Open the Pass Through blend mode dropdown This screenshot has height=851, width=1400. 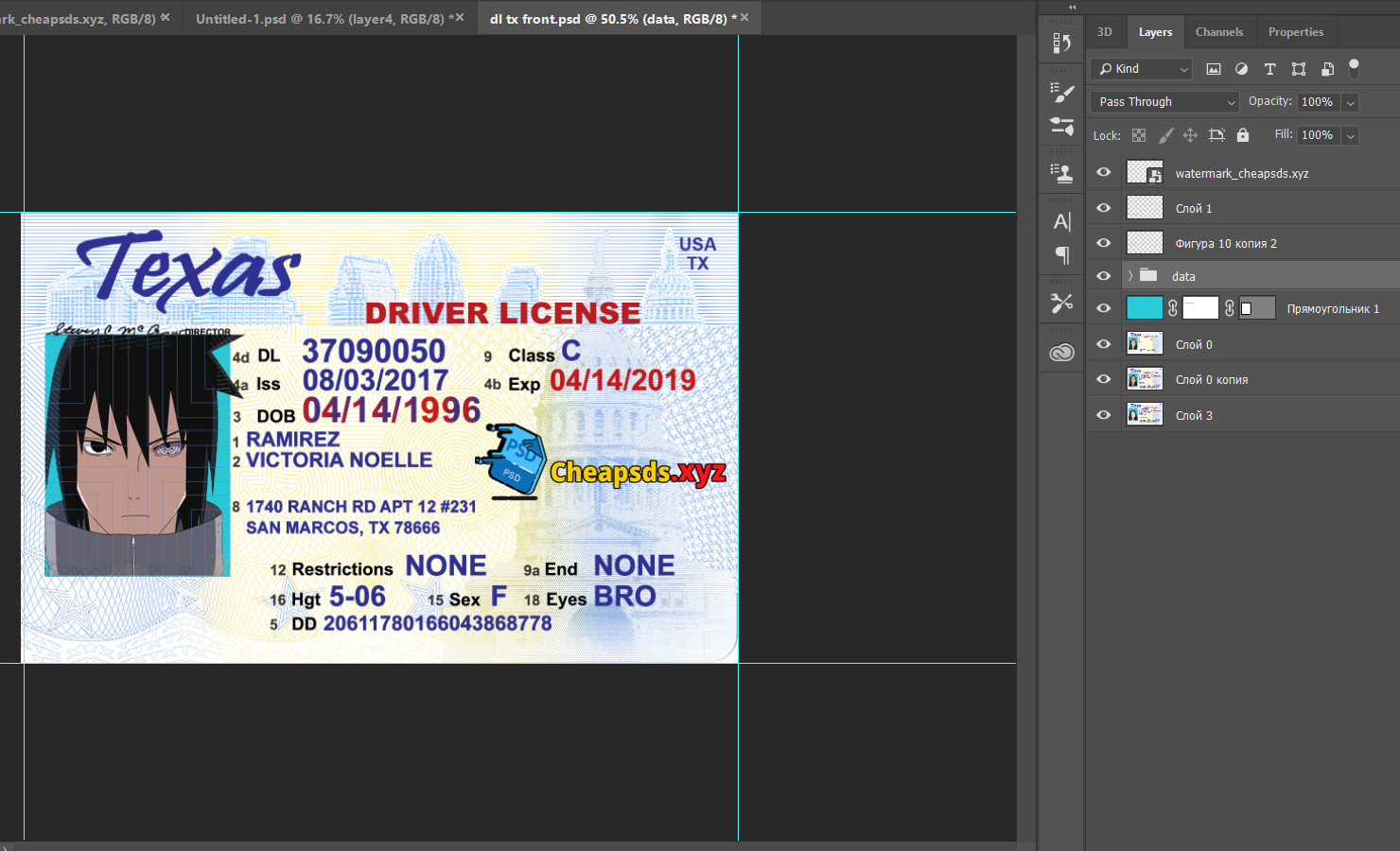pyautogui.click(x=1164, y=102)
